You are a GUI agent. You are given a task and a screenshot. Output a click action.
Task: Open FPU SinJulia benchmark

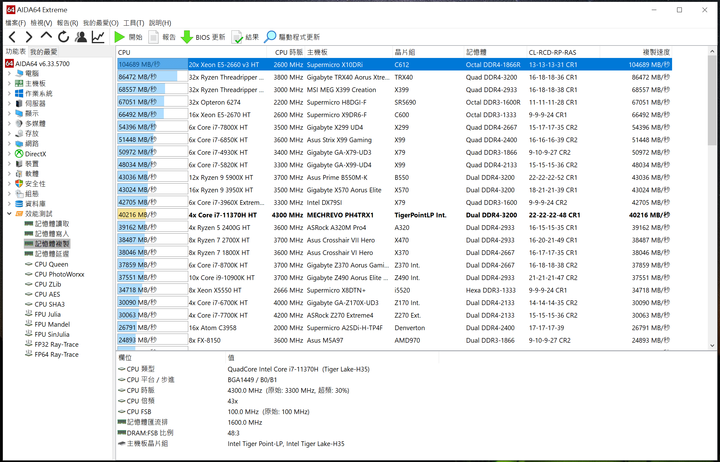pyautogui.click(x=47, y=334)
